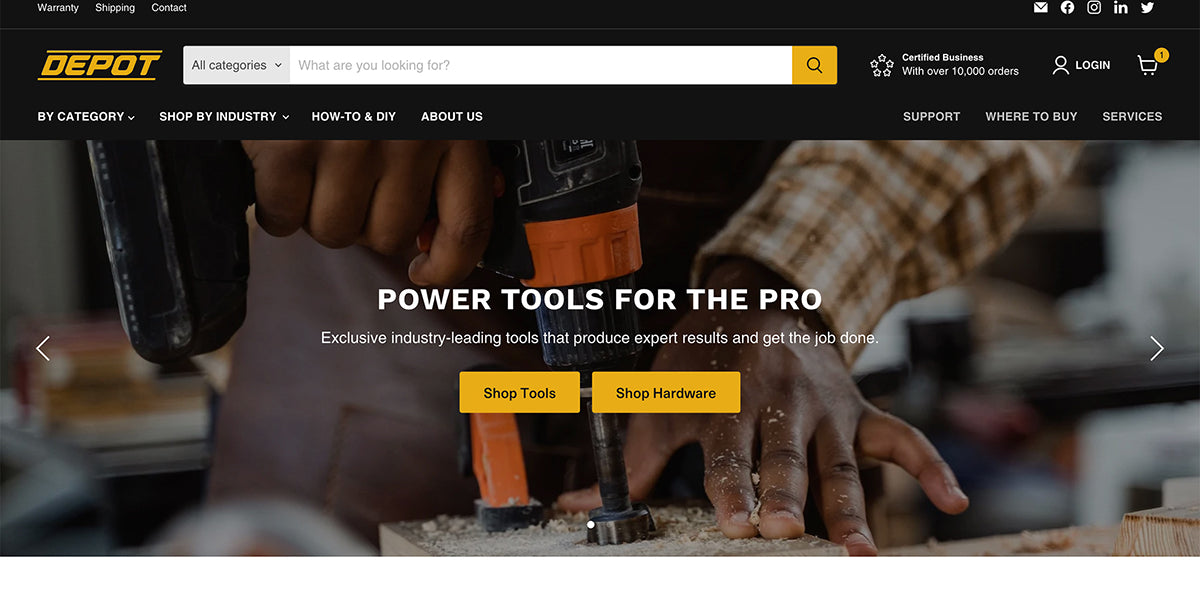Go to the About Us page
The width and height of the screenshot is (1200, 600).
click(x=452, y=117)
